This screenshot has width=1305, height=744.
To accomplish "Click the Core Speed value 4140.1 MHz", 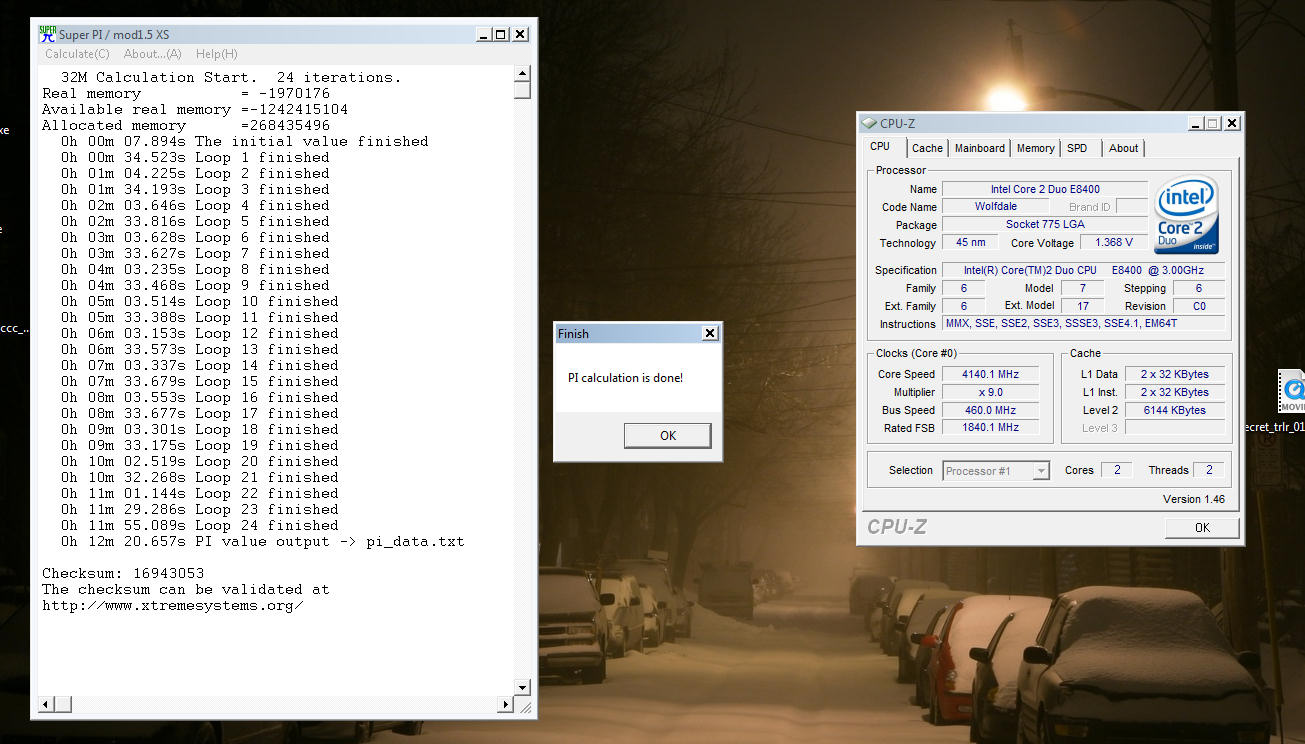I will coord(989,374).
